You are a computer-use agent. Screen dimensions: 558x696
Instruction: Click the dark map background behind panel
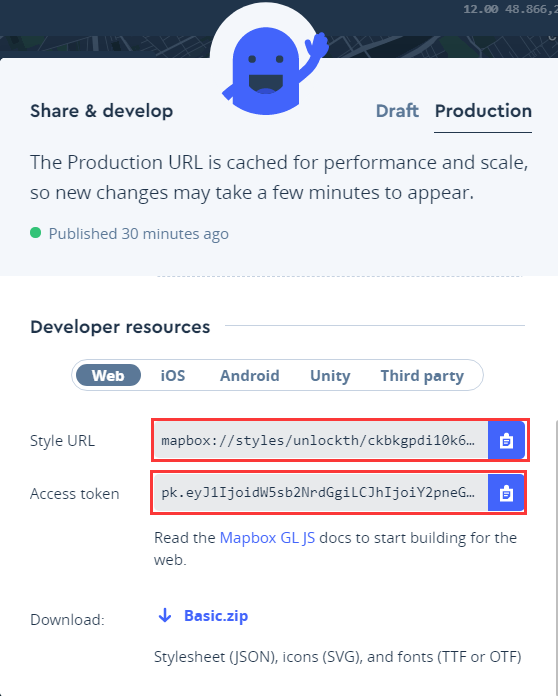coord(102,46)
